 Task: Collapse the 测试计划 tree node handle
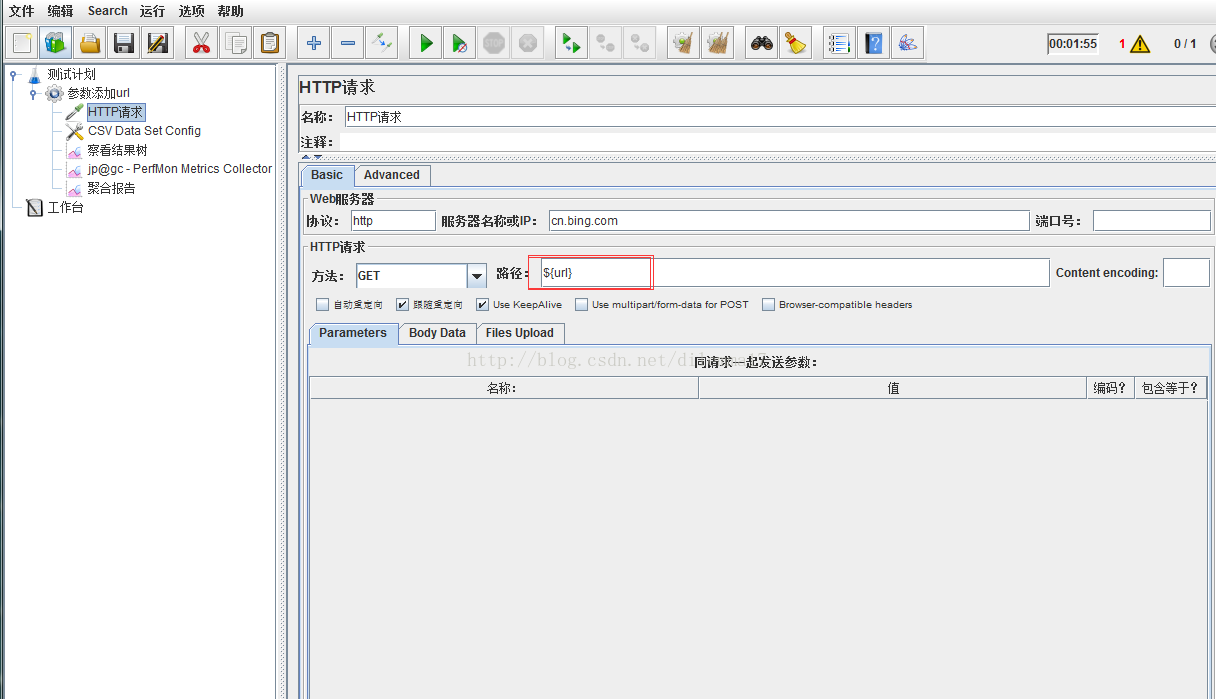13,75
